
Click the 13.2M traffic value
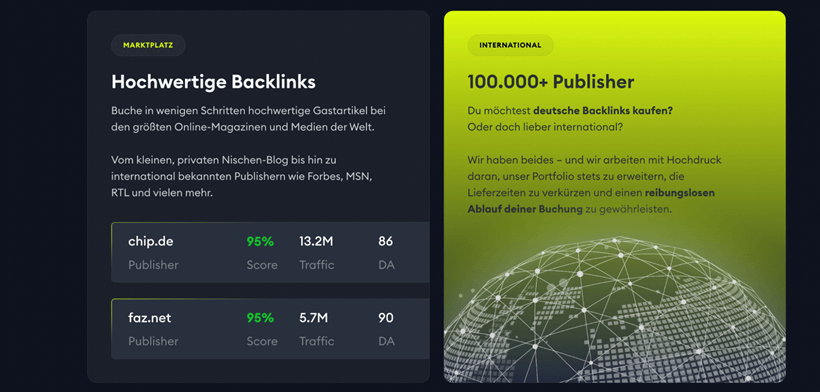pos(316,241)
